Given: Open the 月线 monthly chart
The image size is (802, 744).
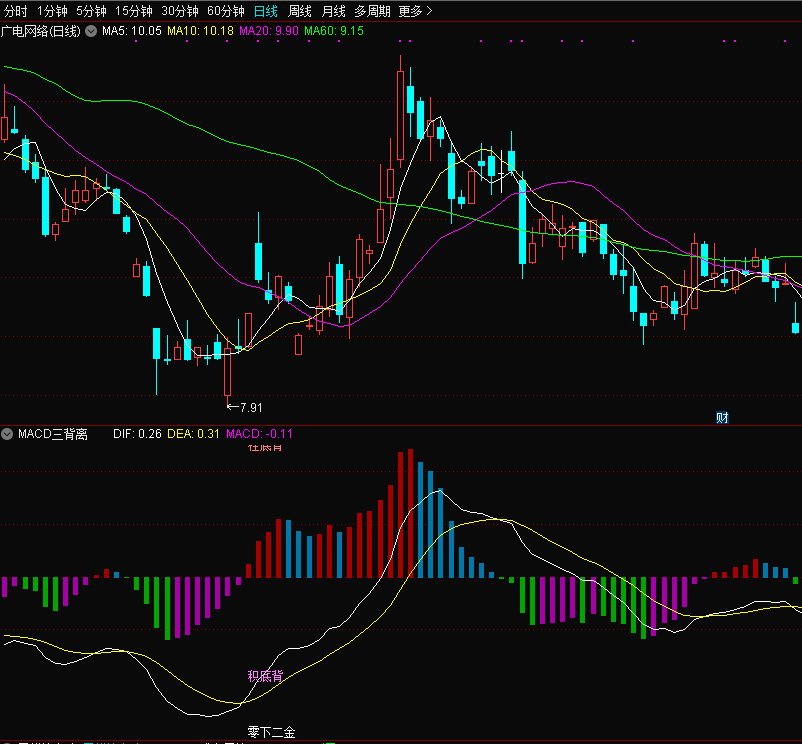Looking at the screenshot, I should [x=334, y=11].
